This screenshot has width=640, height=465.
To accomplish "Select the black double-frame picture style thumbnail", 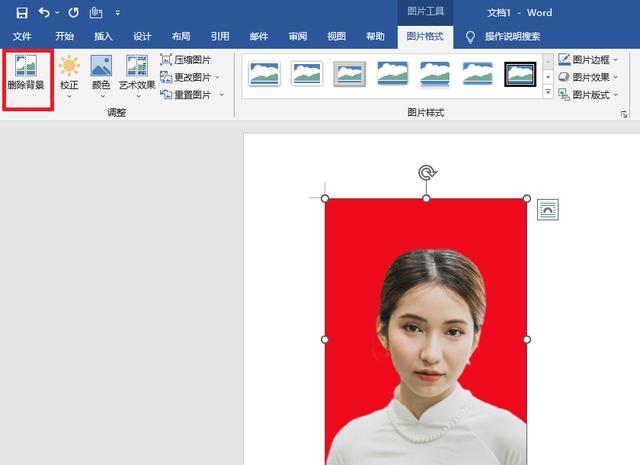I will [x=520, y=74].
